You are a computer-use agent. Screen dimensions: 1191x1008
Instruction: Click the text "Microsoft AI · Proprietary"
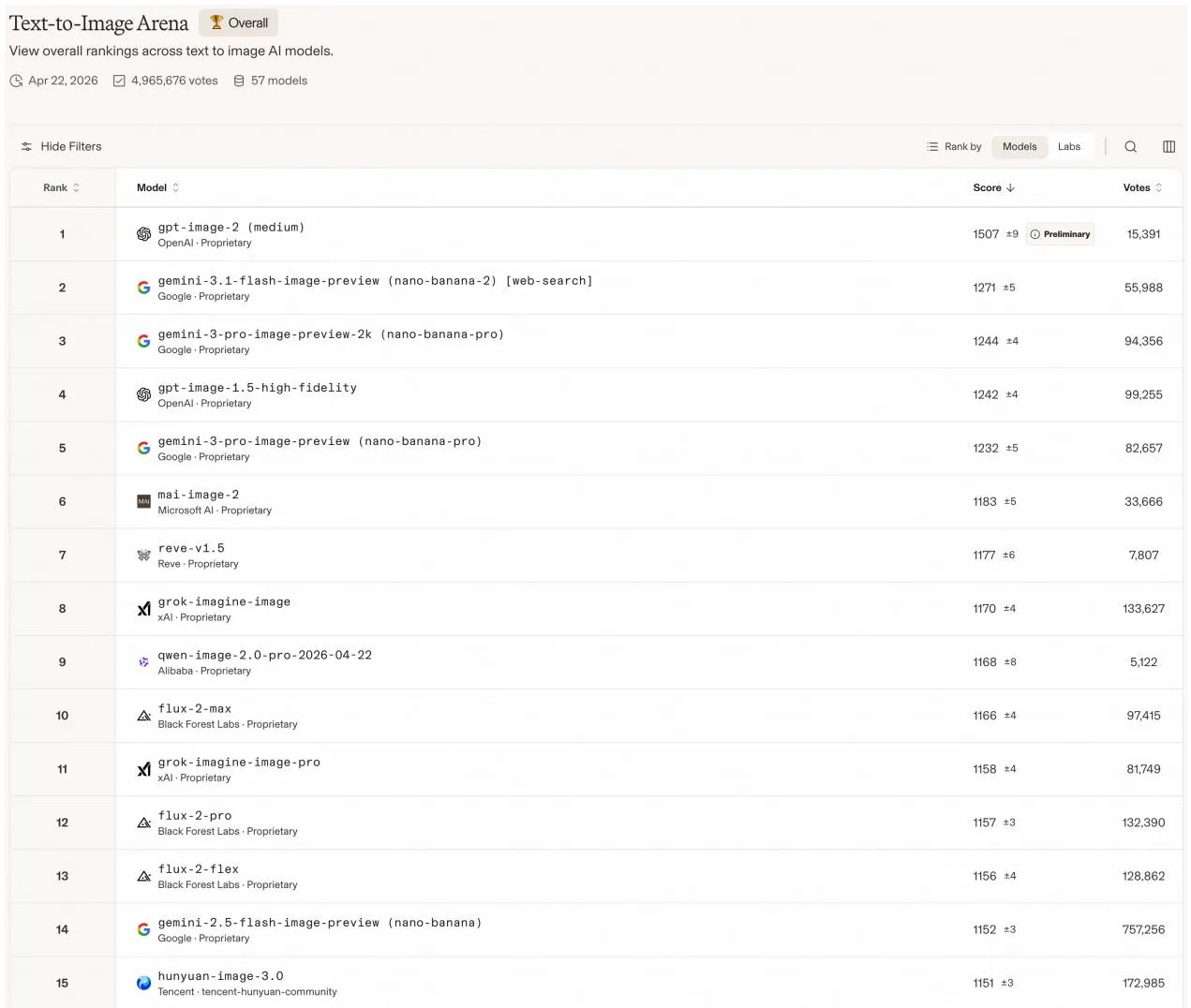pos(215,511)
